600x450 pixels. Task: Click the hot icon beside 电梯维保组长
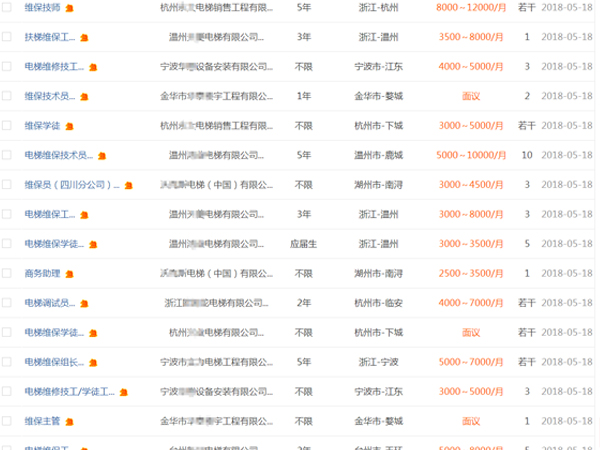click(x=96, y=362)
